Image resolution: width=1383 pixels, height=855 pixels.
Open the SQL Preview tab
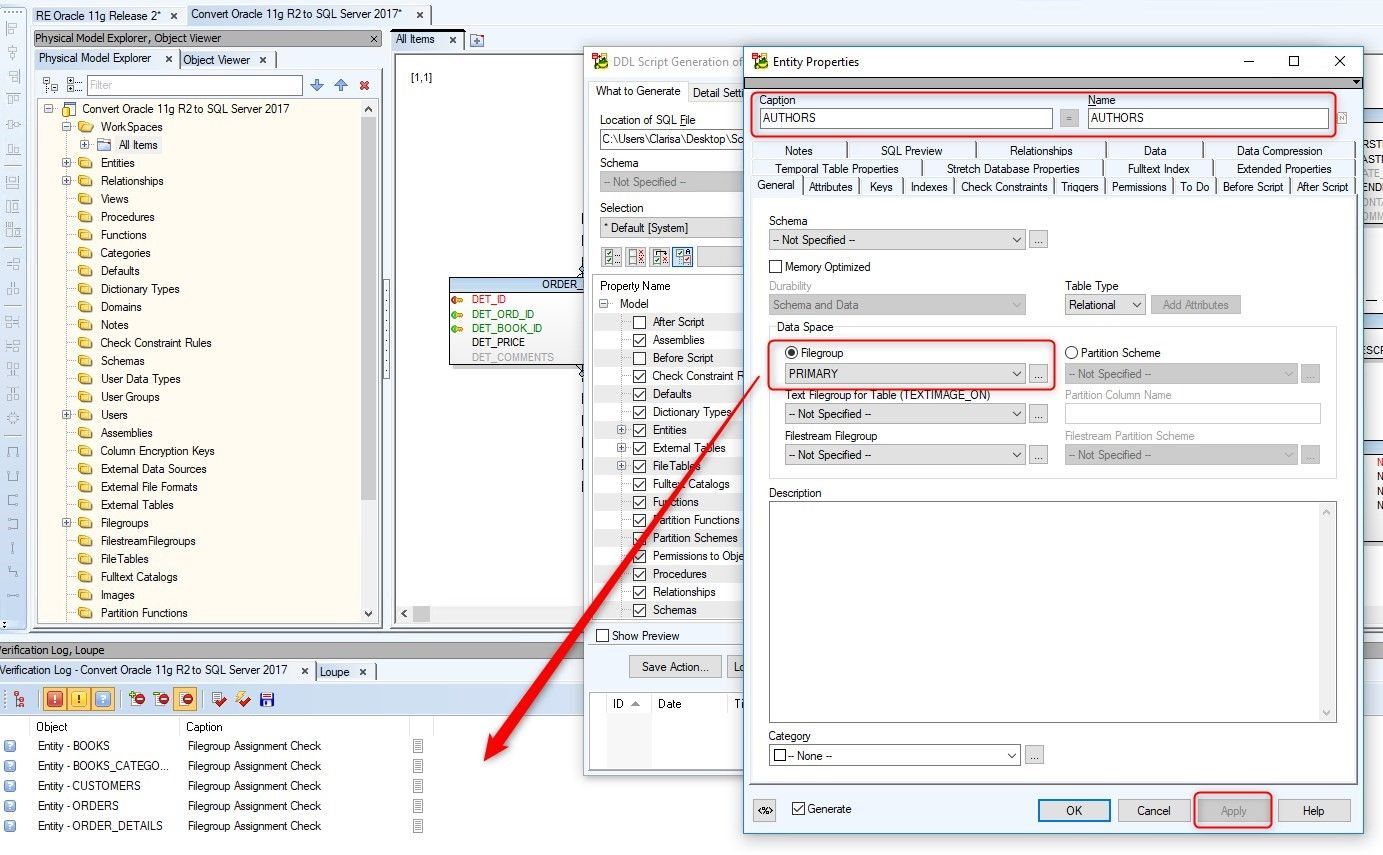911,151
